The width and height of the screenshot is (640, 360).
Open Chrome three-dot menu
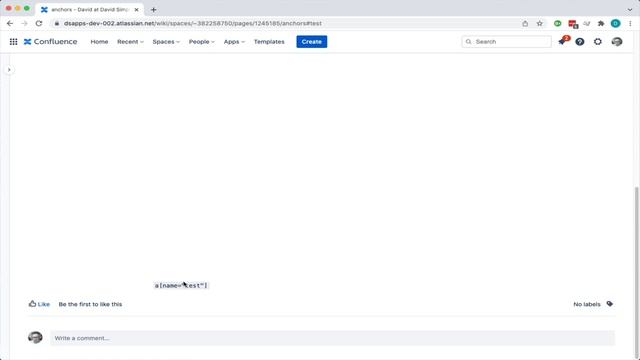click(x=631, y=23)
